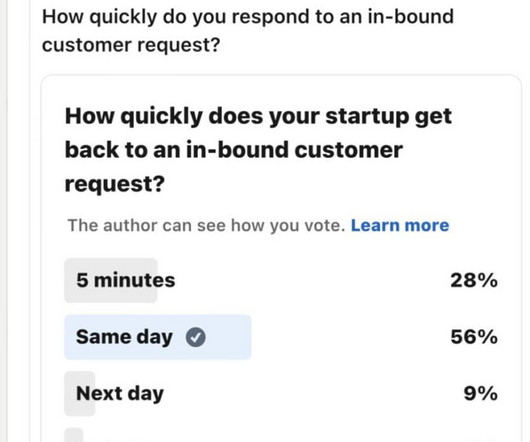
Task: Click the 'request?' line of poll heading
Action: [x=115, y=184]
